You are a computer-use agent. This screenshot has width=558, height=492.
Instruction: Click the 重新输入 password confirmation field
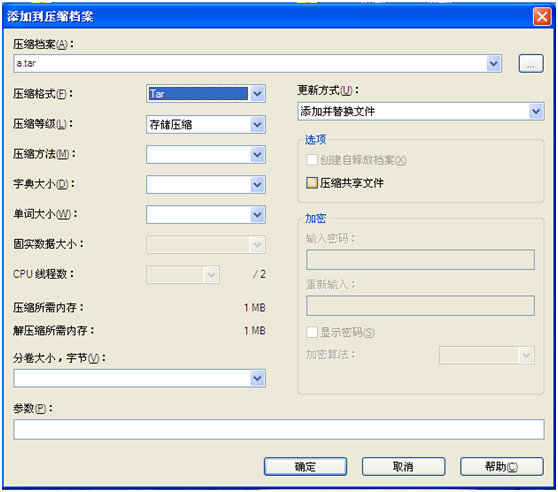[420, 305]
